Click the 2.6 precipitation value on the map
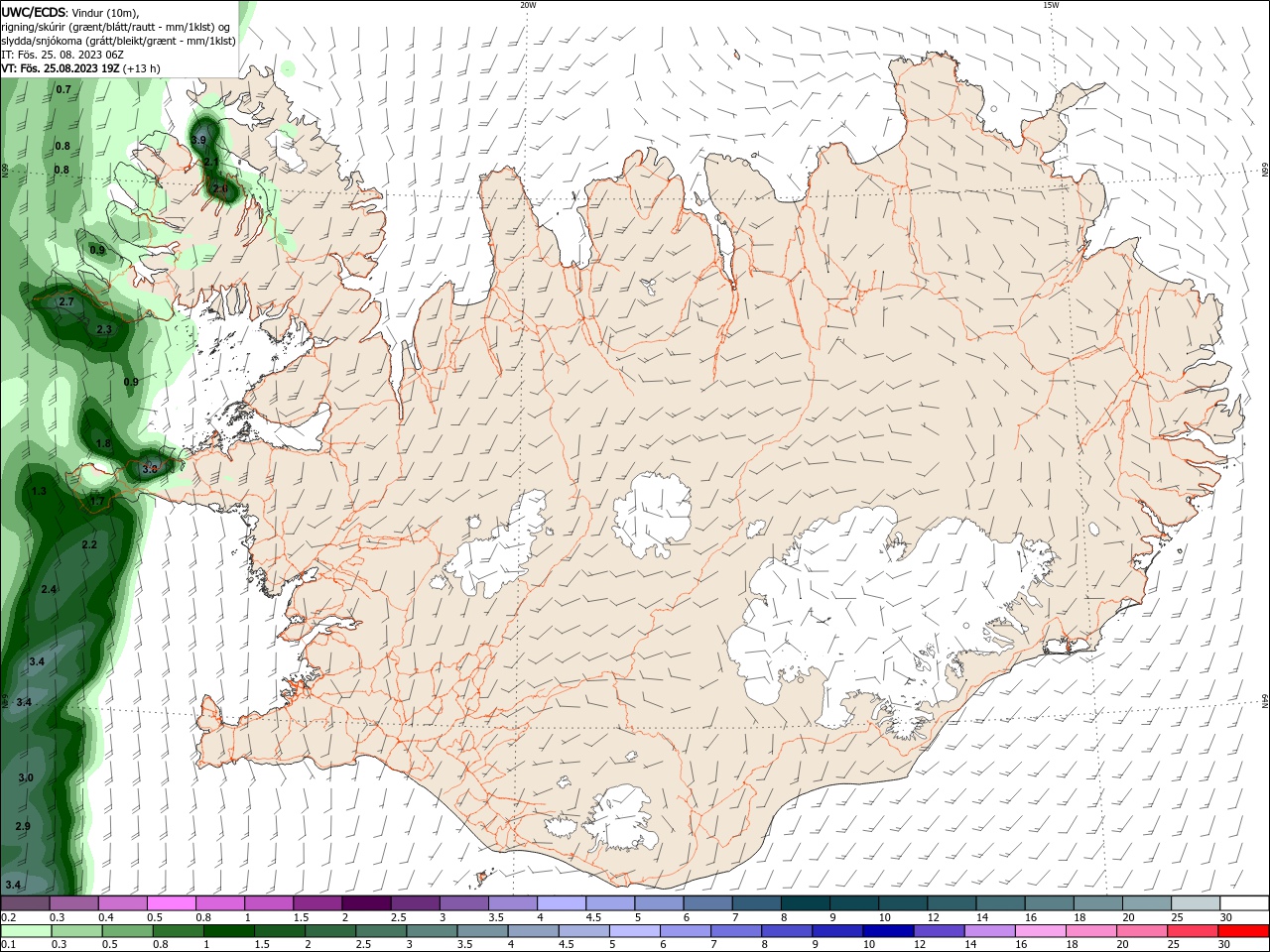Viewport: 1270px width, 952px height. click(x=220, y=188)
